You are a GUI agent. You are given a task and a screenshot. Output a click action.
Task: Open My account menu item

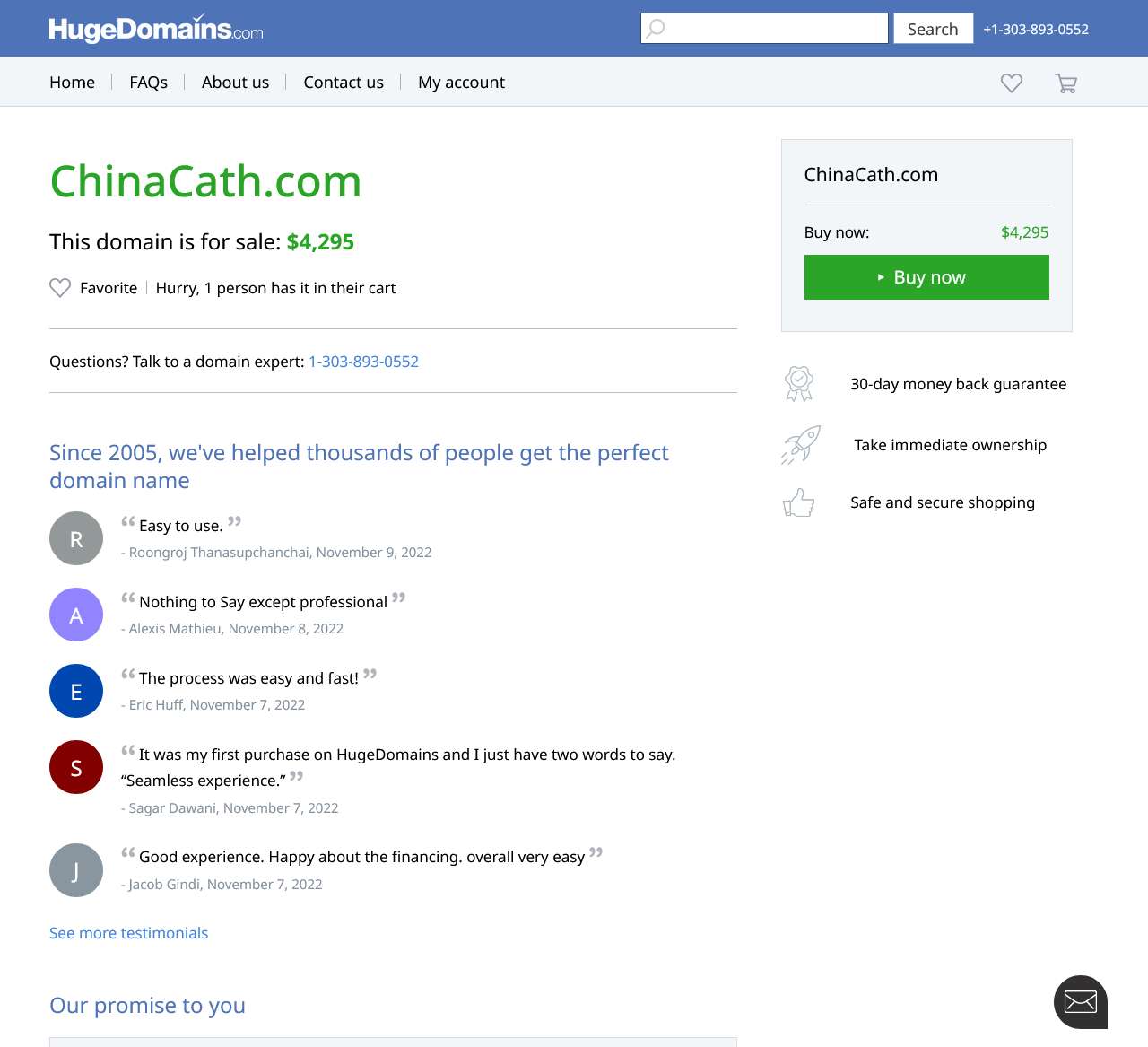[x=461, y=83]
